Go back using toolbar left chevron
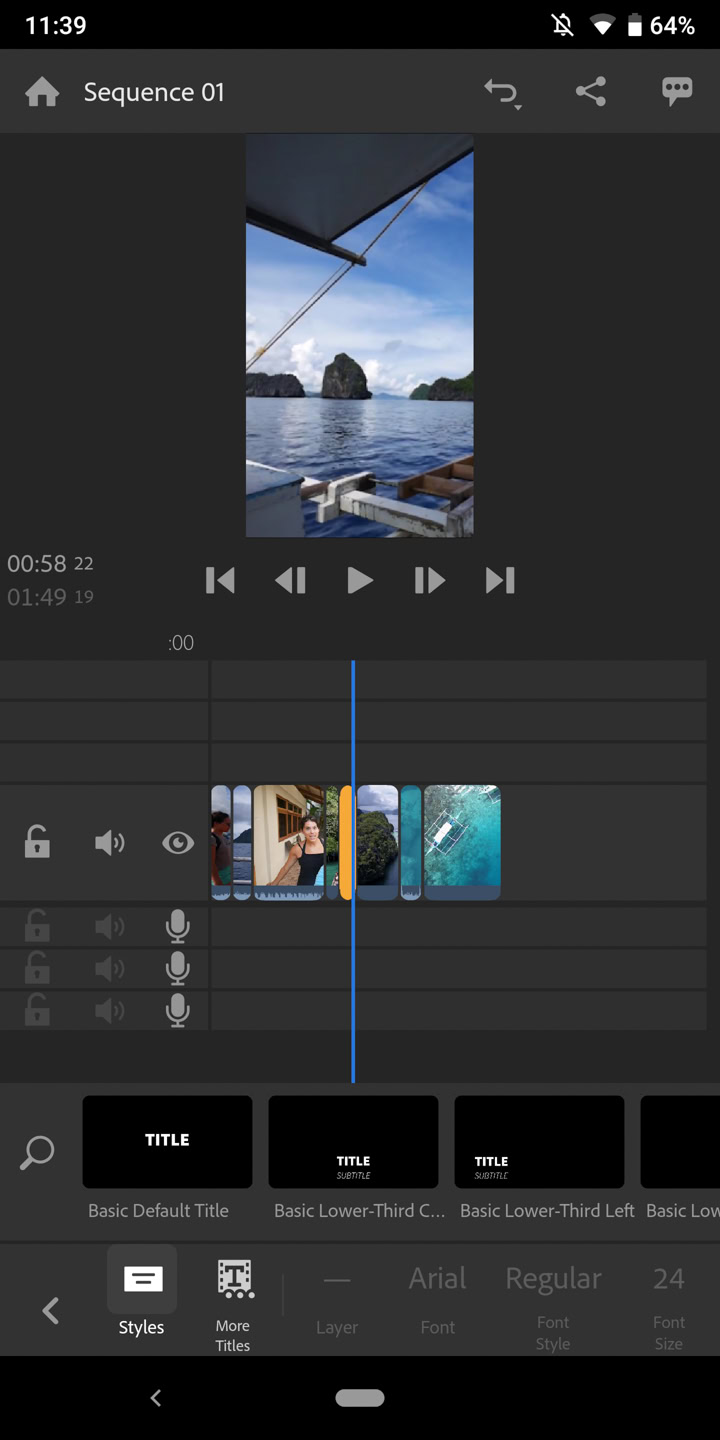This screenshot has width=720, height=1440. tap(50, 1310)
